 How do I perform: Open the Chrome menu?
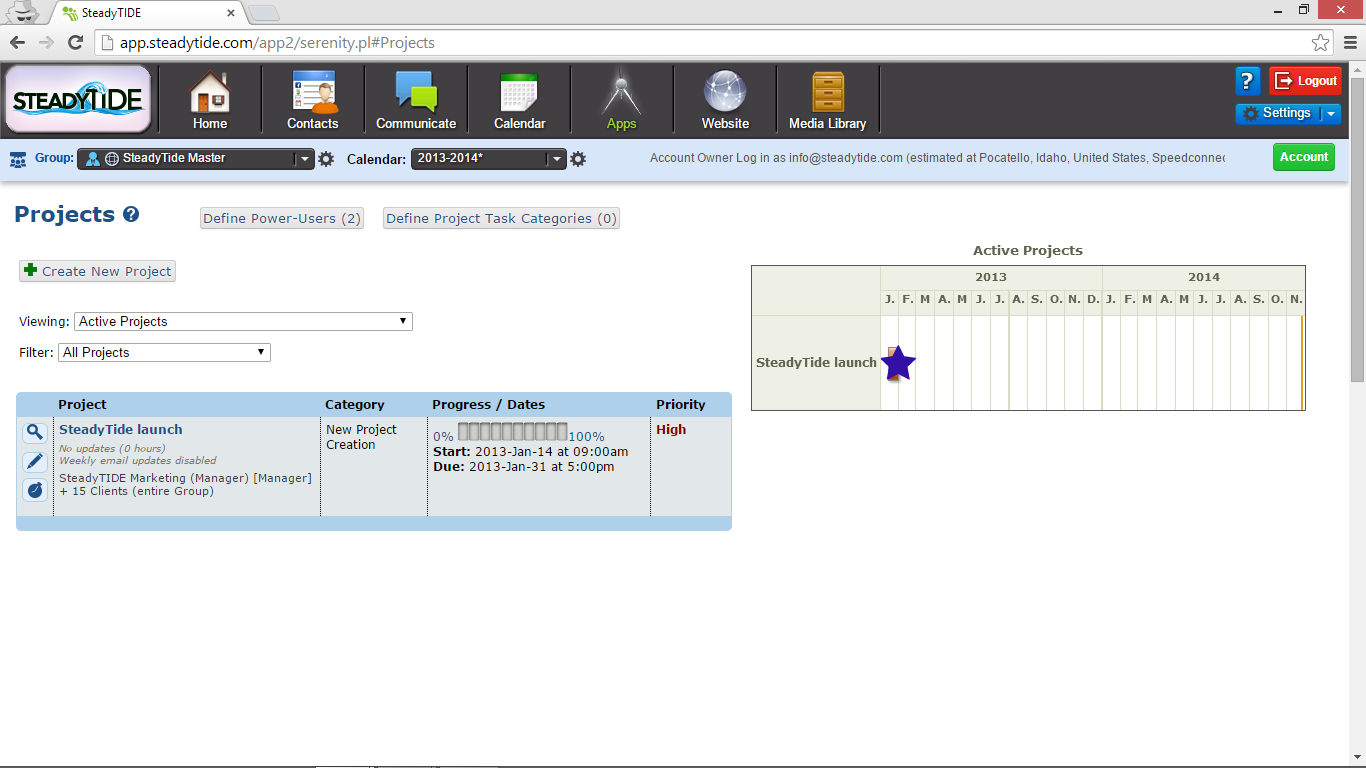coord(1349,42)
